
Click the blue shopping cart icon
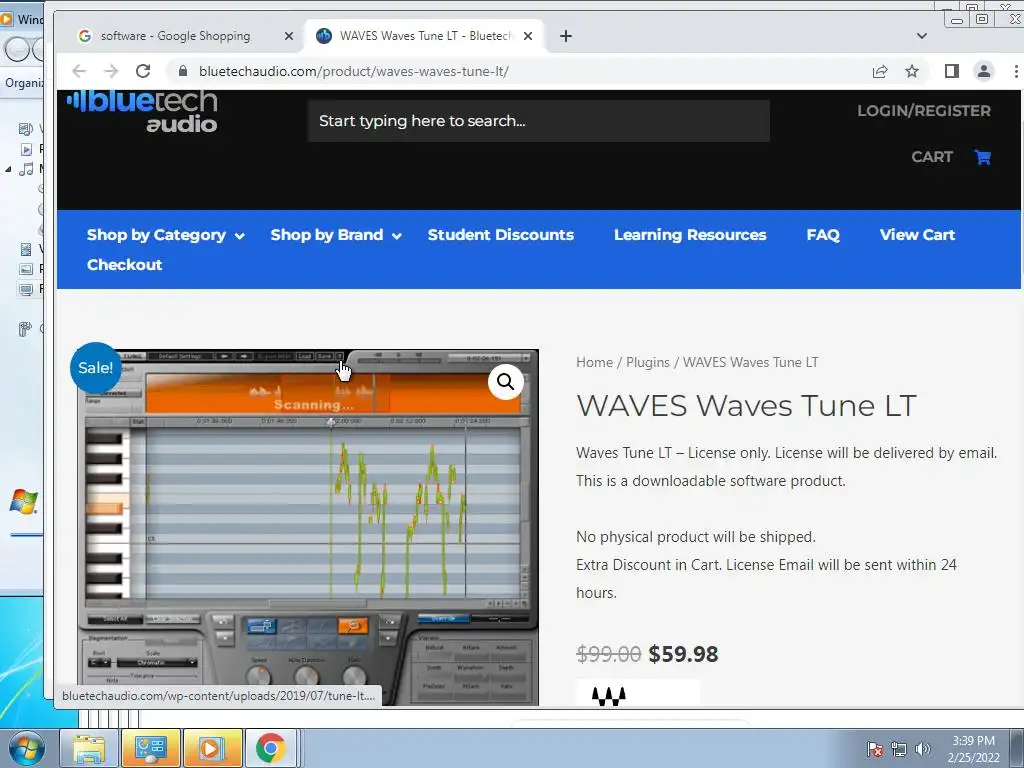click(x=982, y=157)
